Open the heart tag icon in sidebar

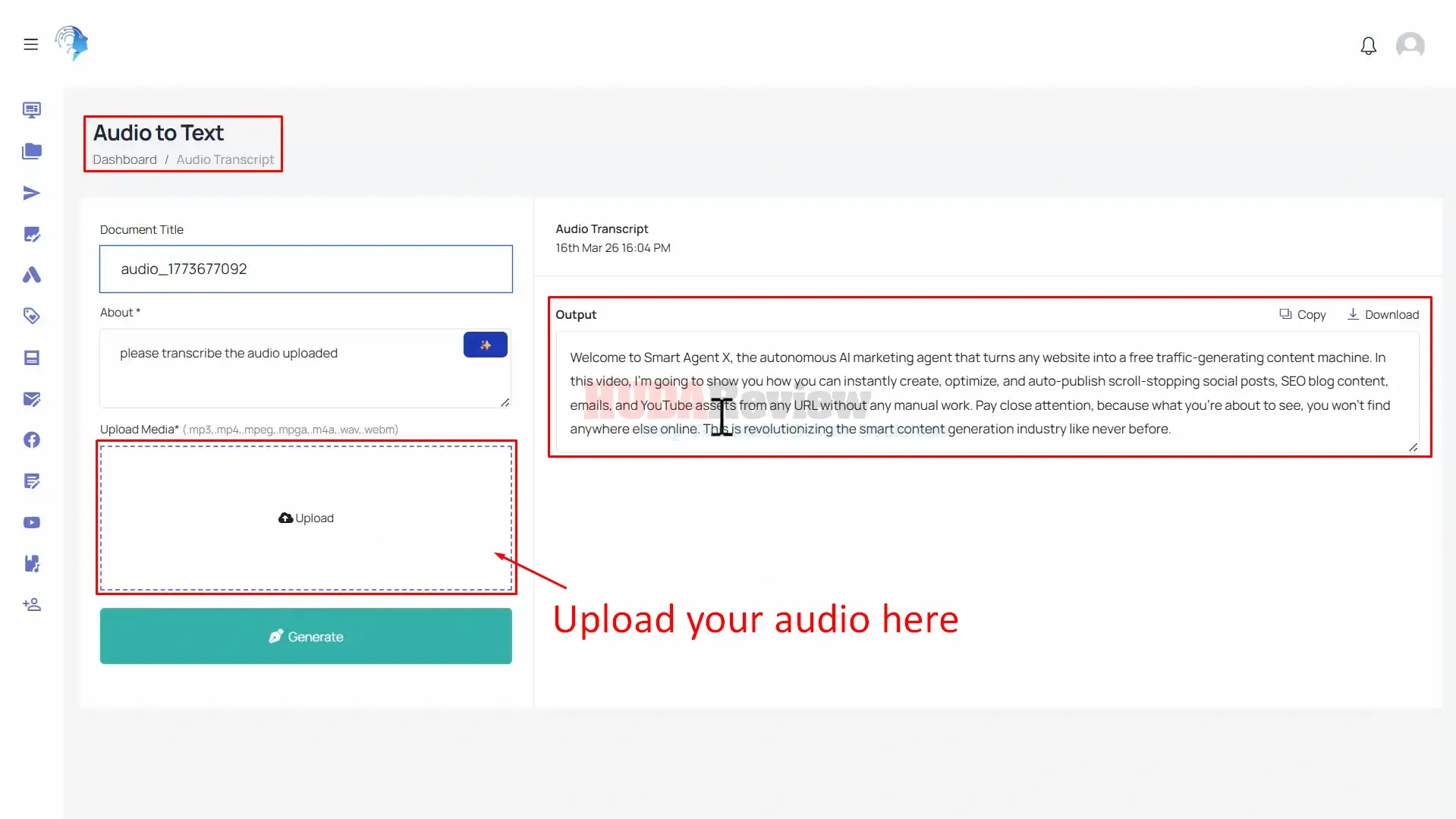[x=31, y=316]
